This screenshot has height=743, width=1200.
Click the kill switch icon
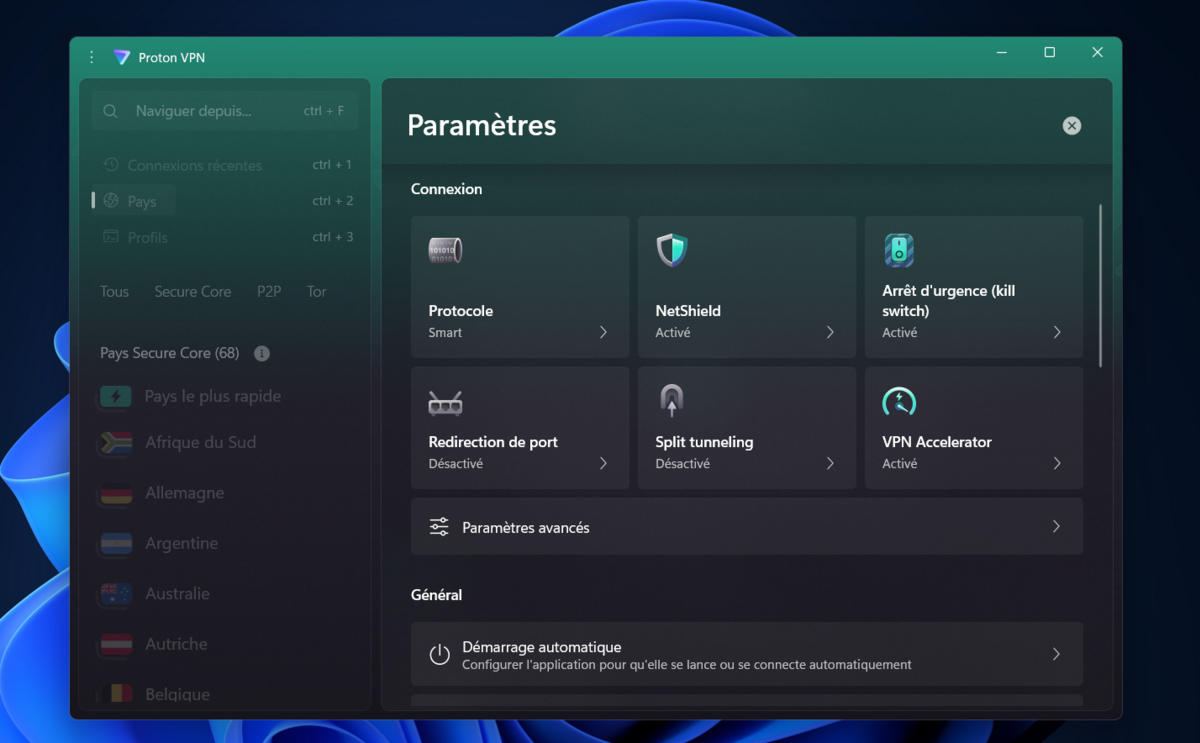(x=899, y=250)
